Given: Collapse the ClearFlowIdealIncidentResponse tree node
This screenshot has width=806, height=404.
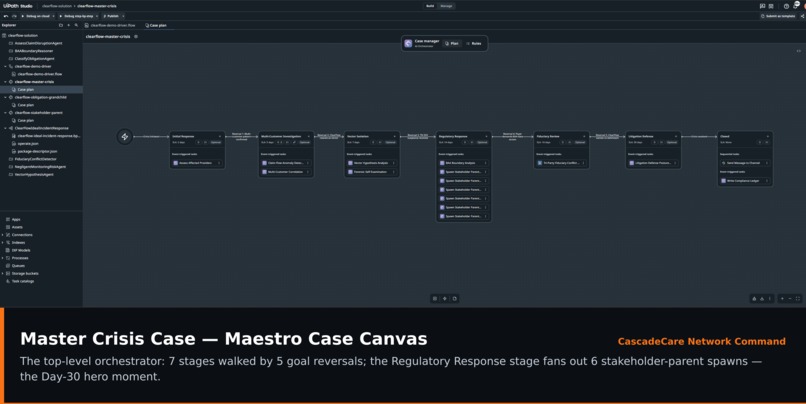Looking at the screenshot, I should click(6, 128).
